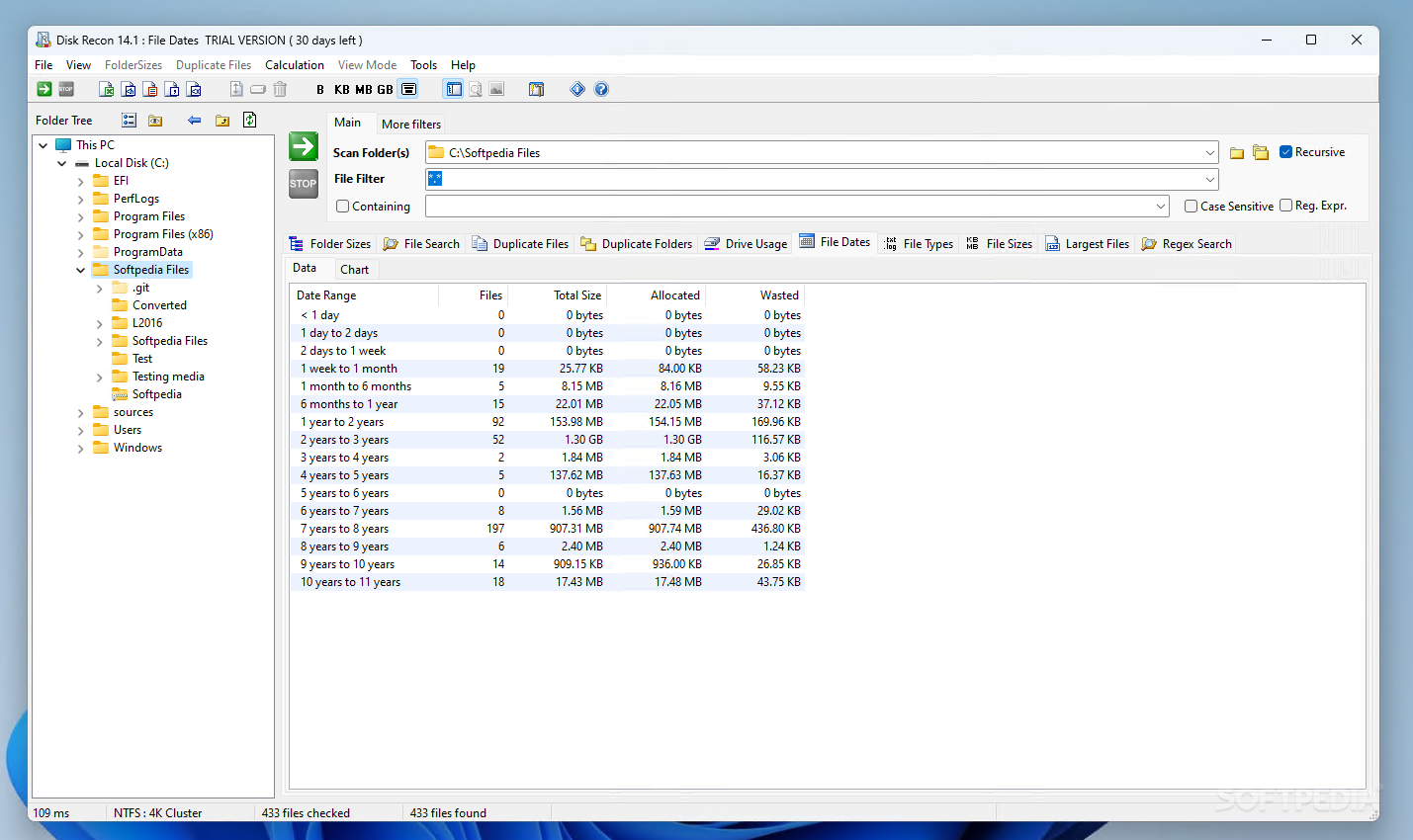Open help with blue question mark icon
The width and height of the screenshot is (1413, 840).
click(x=601, y=89)
